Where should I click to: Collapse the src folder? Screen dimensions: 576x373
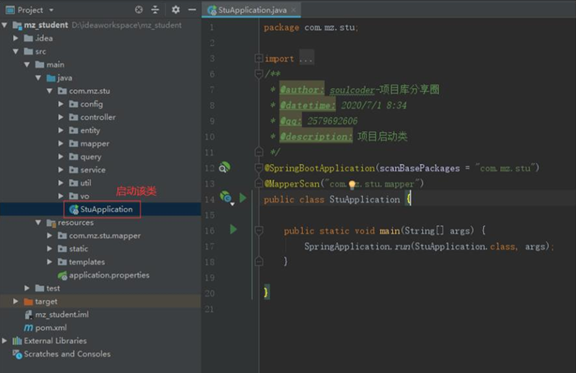pos(16,51)
